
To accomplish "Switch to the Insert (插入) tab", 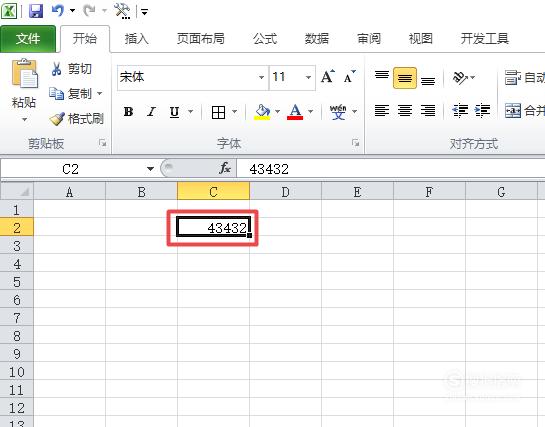I will 137,38.
